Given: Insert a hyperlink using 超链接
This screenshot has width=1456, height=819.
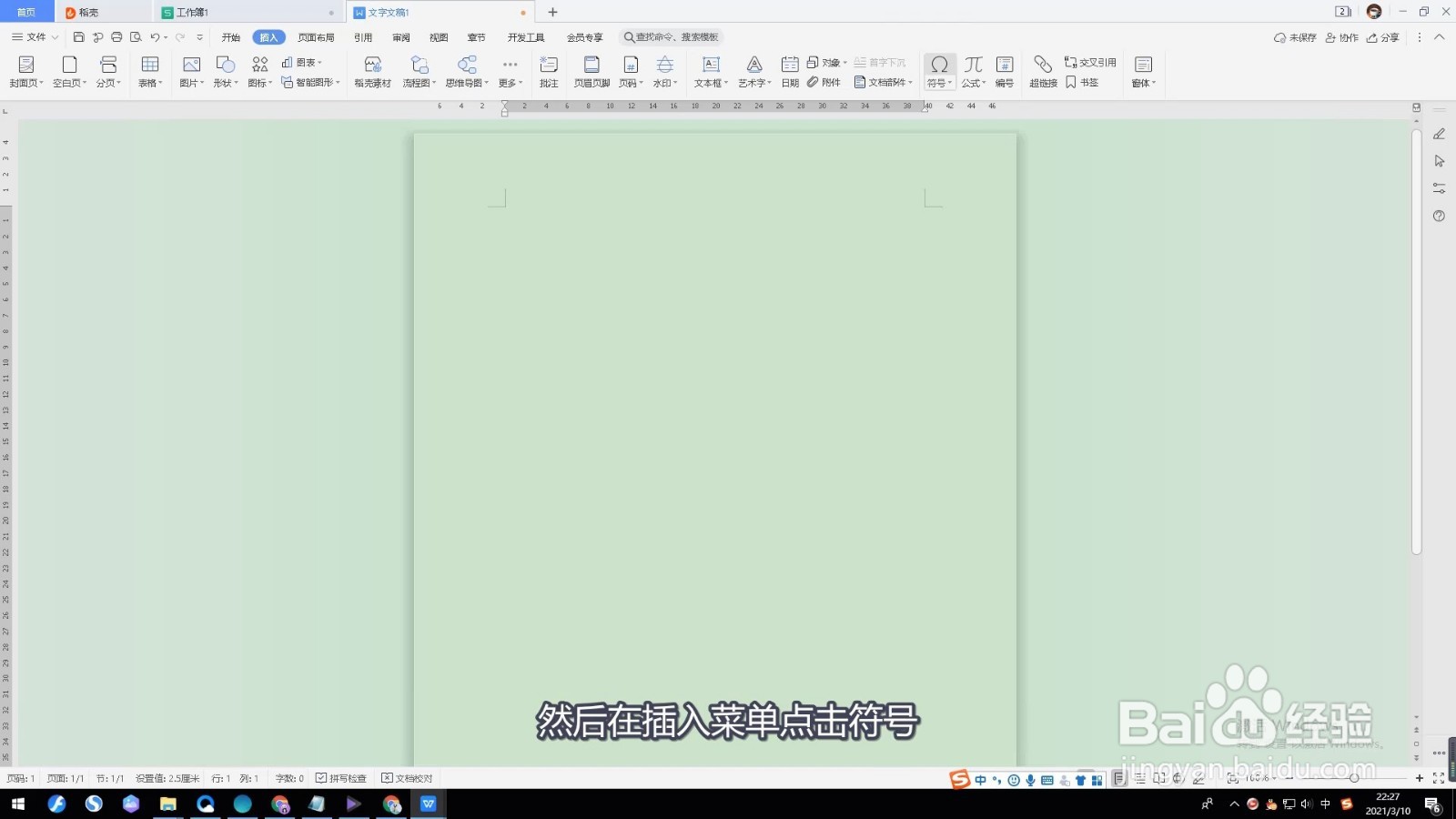Looking at the screenshot, I should point(1043,71).
